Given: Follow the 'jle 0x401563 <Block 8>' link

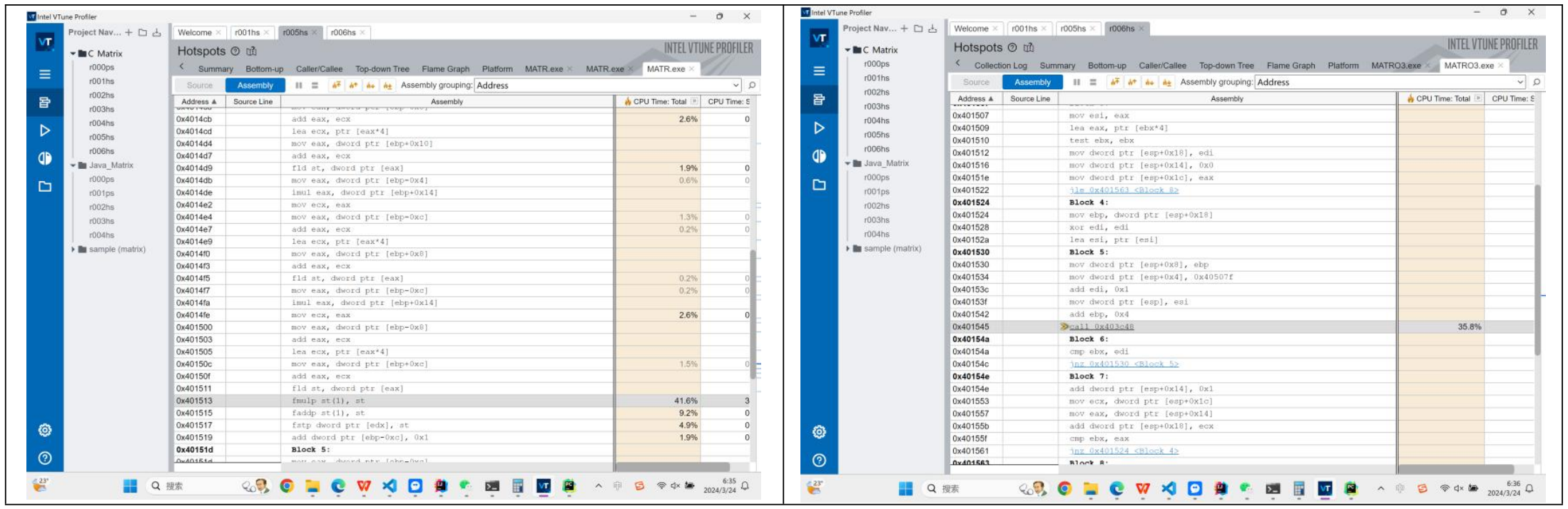Looking at the screenshot, I should point(1124,190).
